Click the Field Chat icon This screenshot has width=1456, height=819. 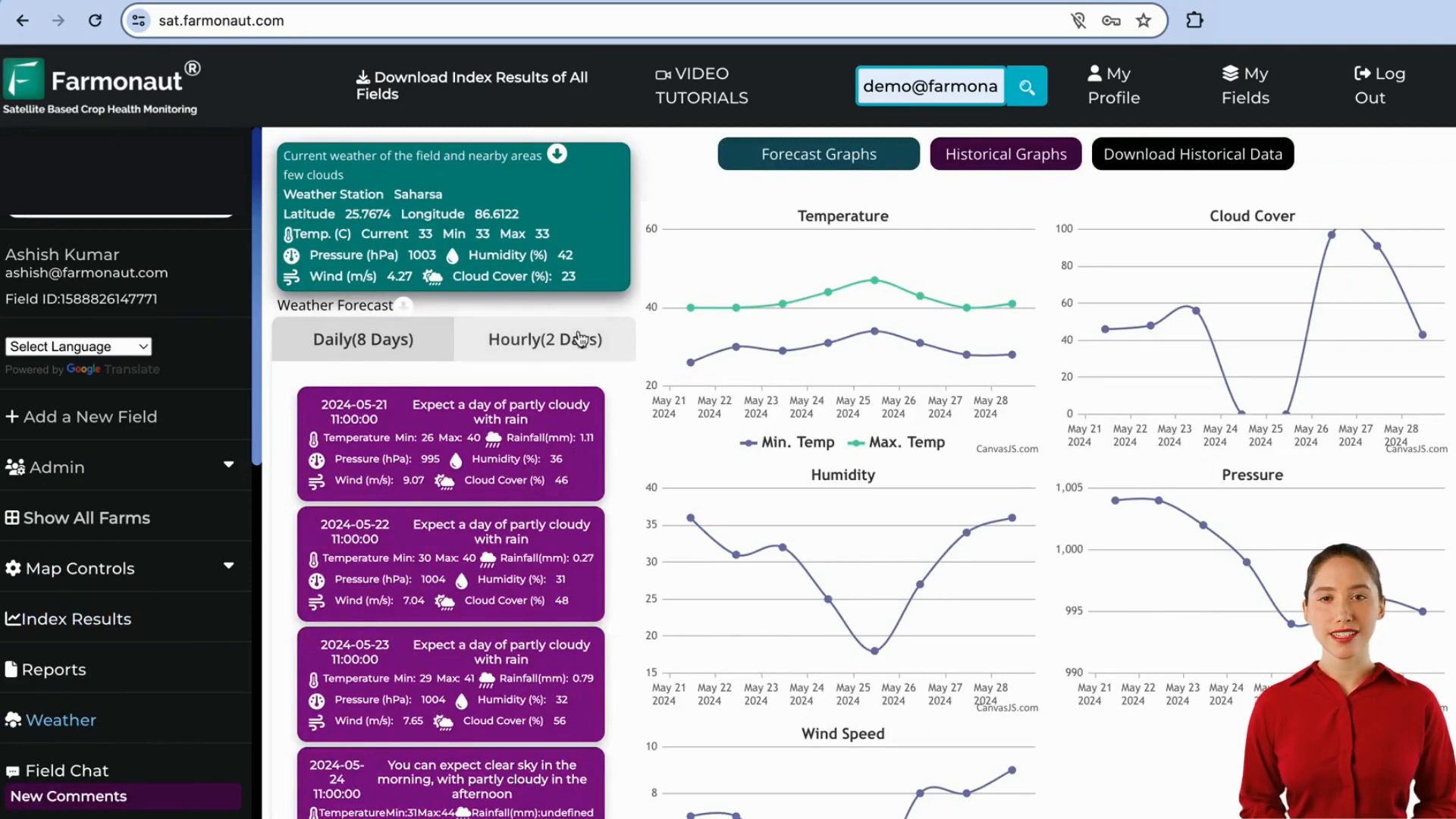click(12, 771)
